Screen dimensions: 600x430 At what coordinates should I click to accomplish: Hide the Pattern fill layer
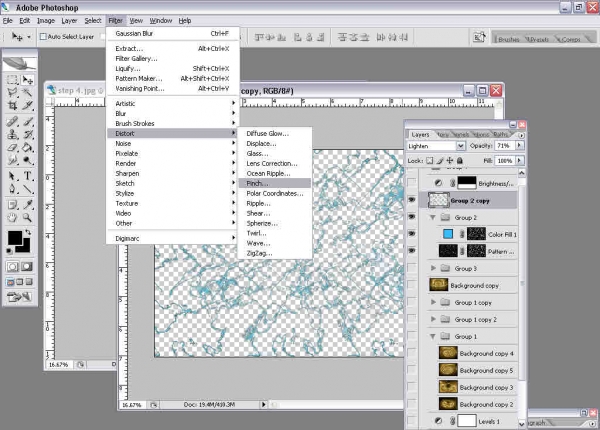(412, 251)
